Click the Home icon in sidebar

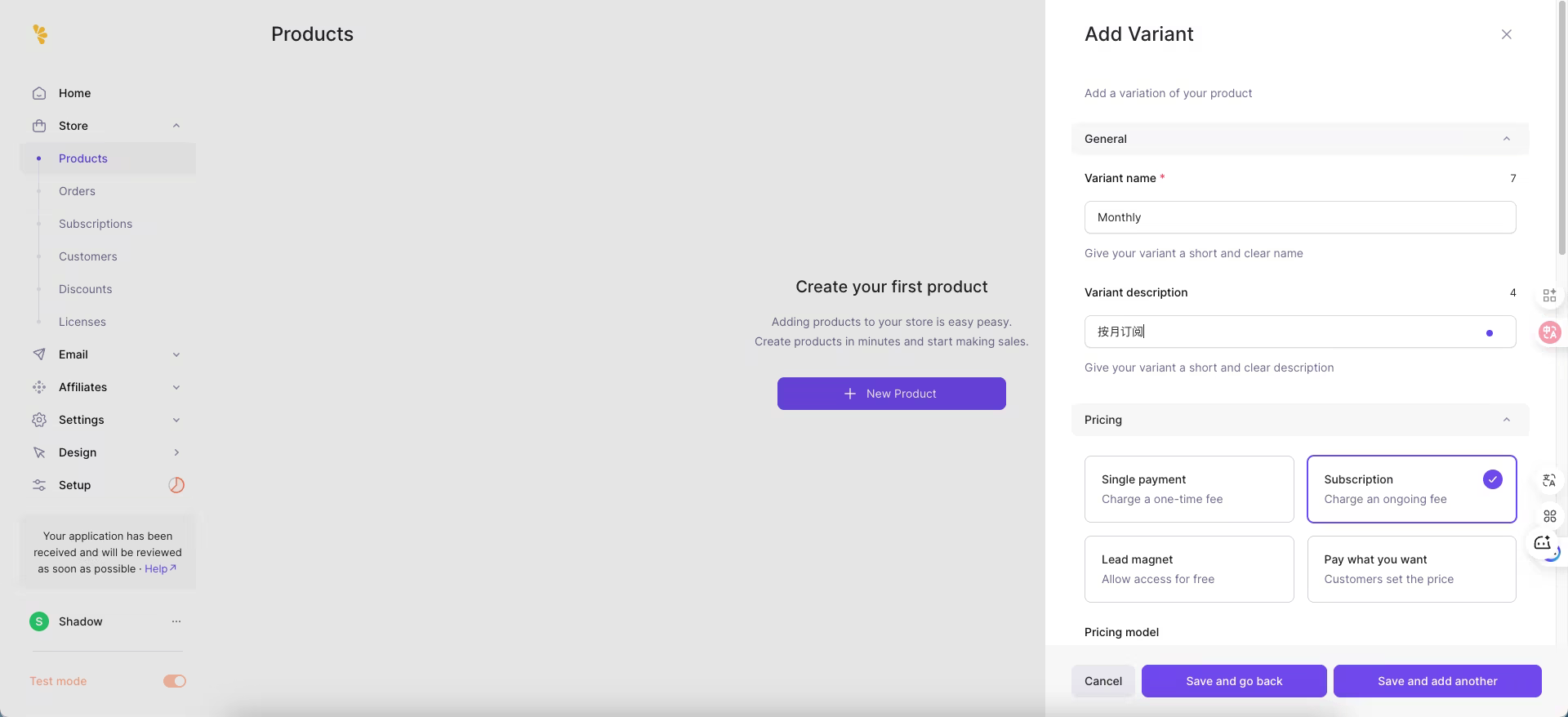(39, 93)
